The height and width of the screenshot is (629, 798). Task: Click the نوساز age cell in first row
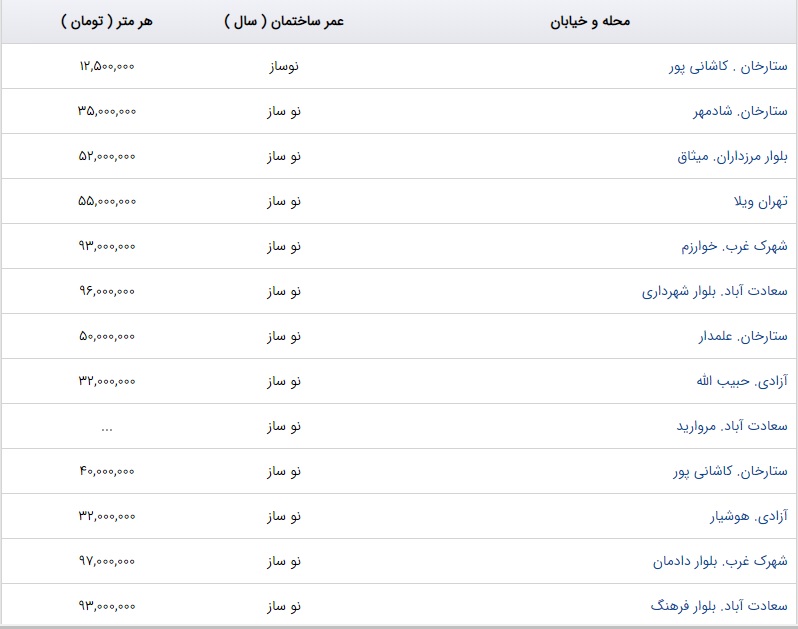click(283, 66)
